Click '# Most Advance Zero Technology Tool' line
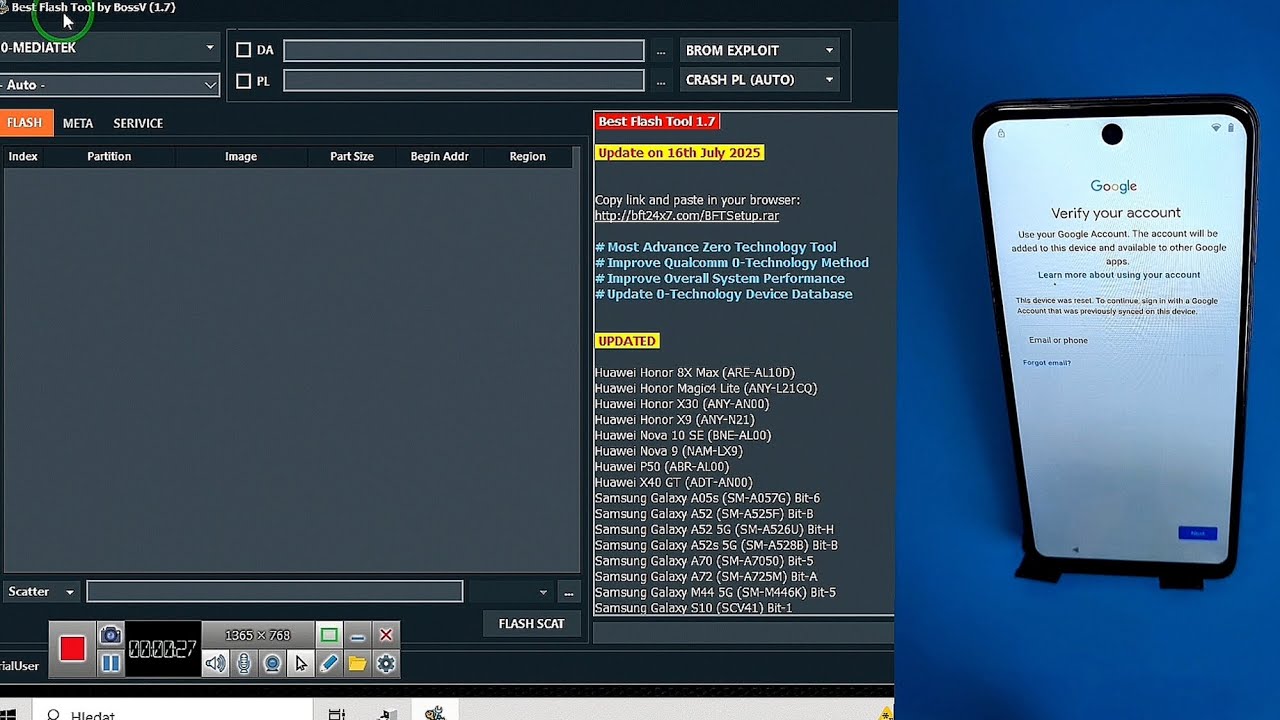1280x720 pixels. click(716, 247)
